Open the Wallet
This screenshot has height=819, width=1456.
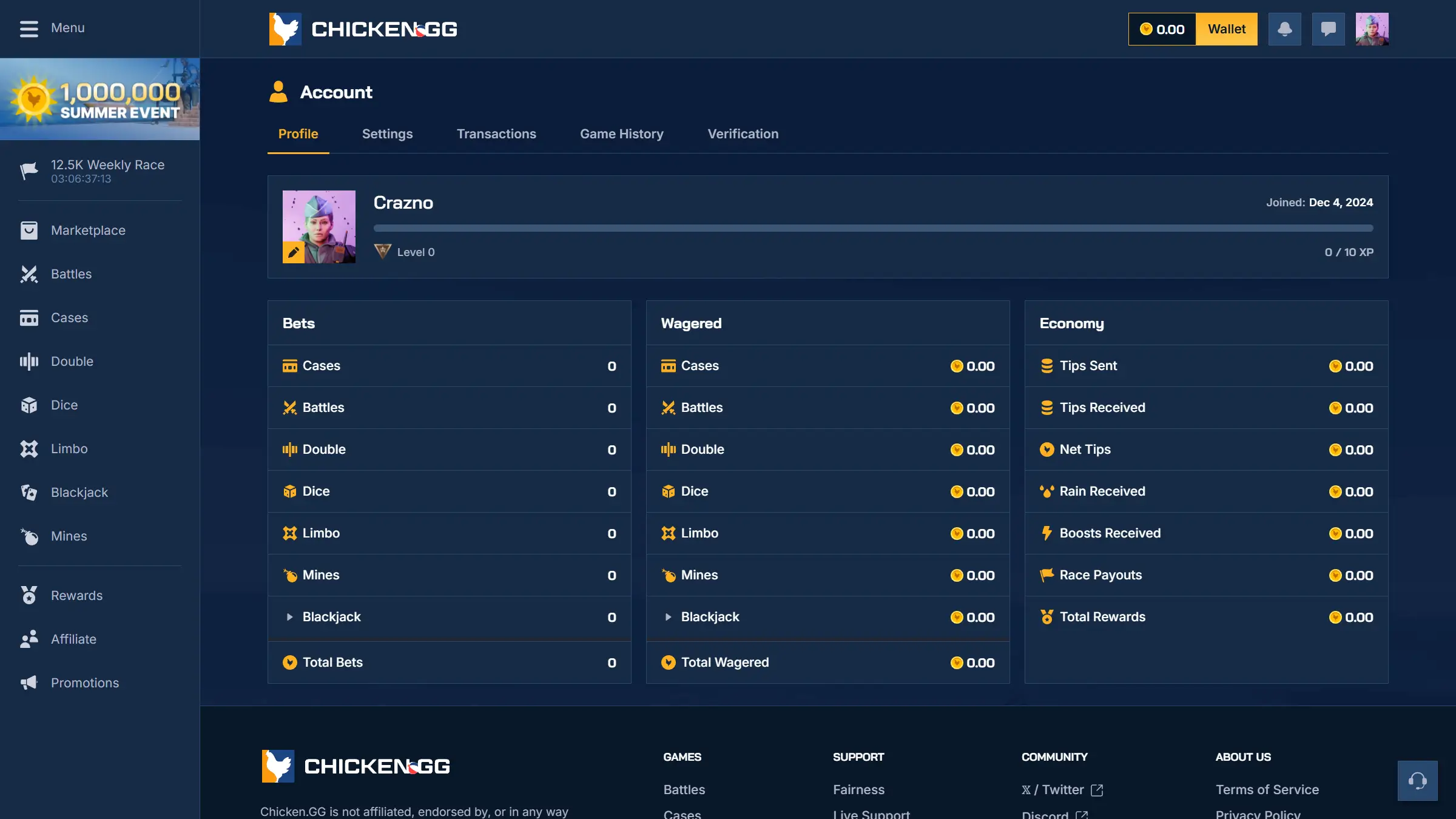[1227, 29]
